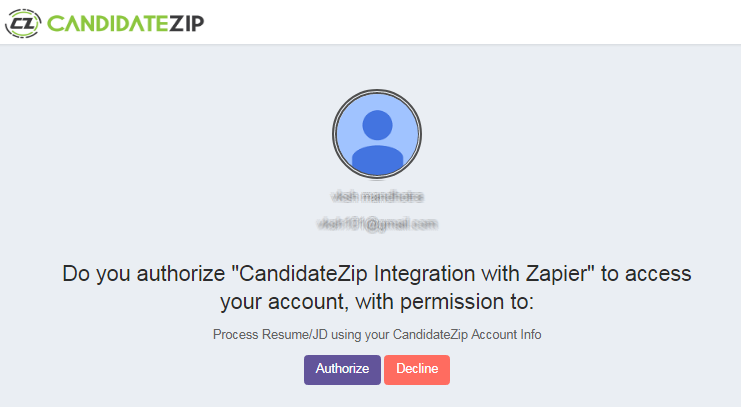Click the green CANDIDATE part of logo
This screenshot has height=407, width=741.
click(107, 23)
